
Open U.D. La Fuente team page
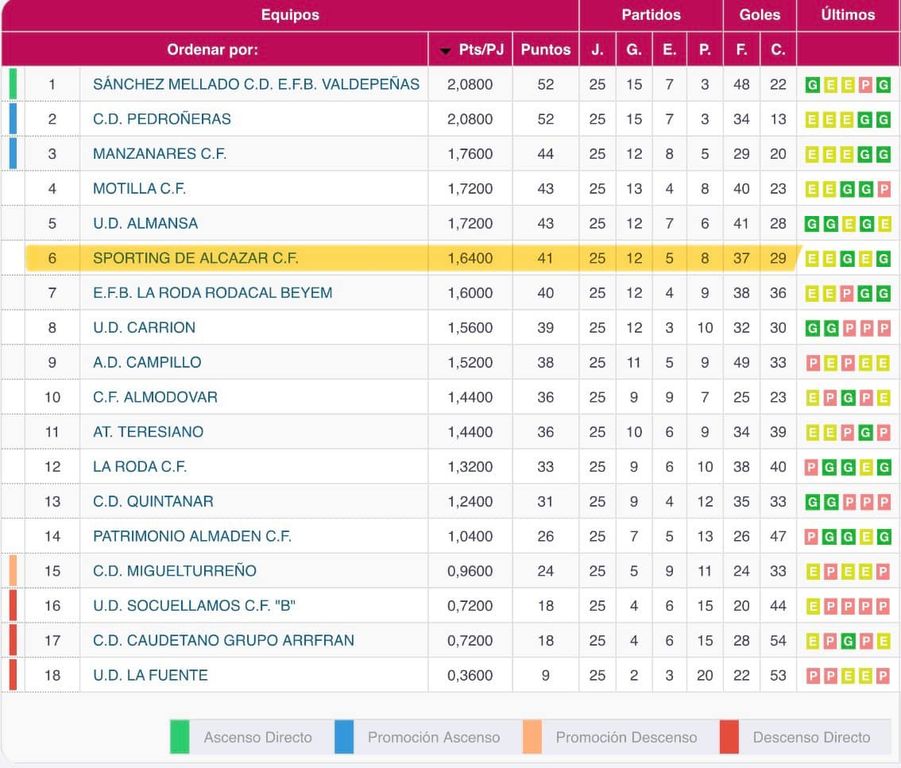click(150, 675)
